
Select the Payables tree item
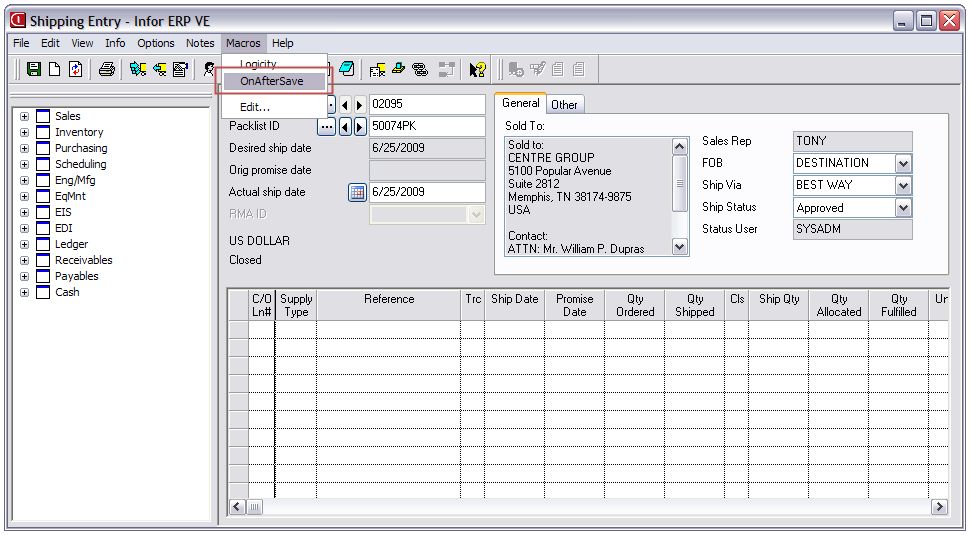click(x=76, y=276)
